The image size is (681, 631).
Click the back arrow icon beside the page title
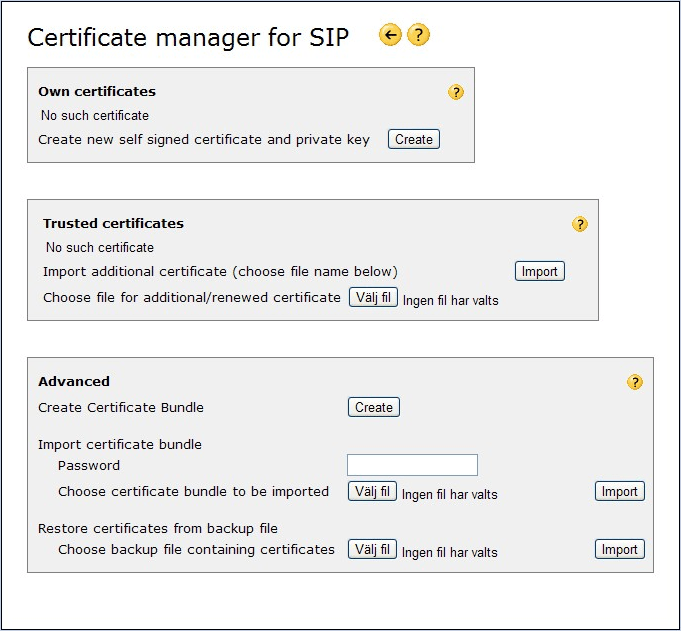390,36
